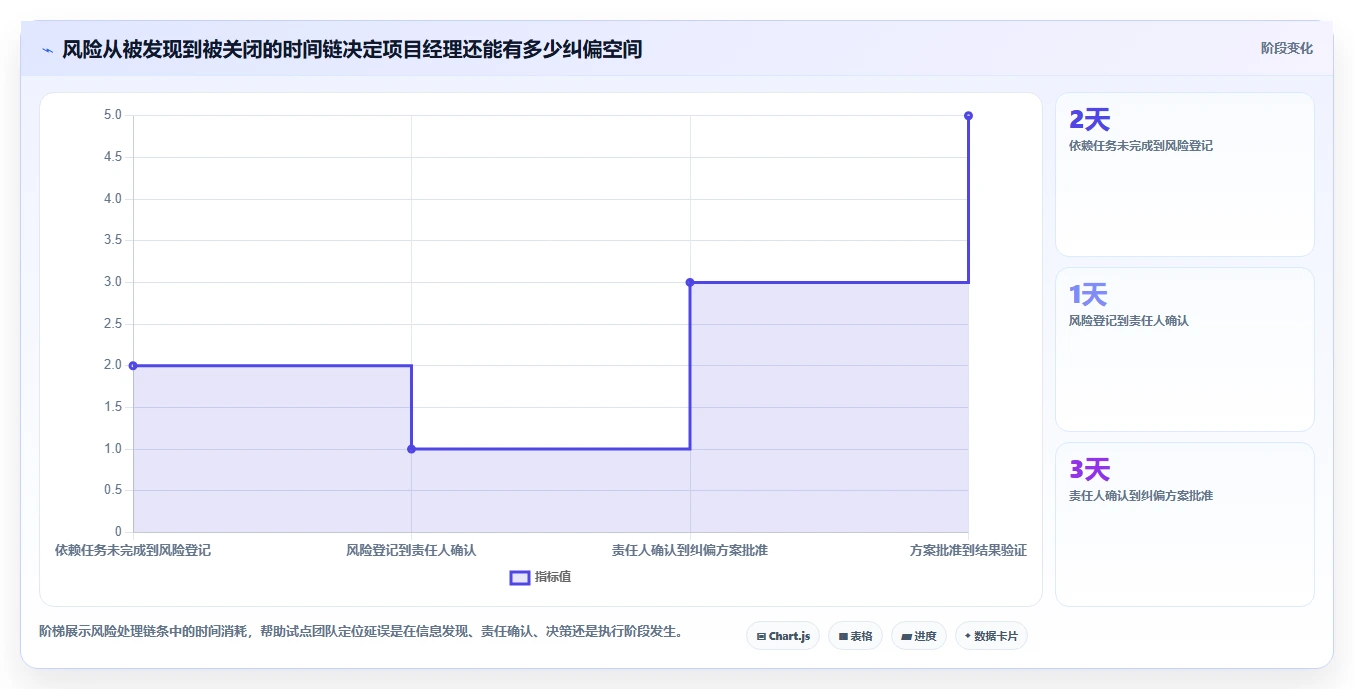Click the data point at value 2.0
1354x689 pixels.
[x=133, y=366]
